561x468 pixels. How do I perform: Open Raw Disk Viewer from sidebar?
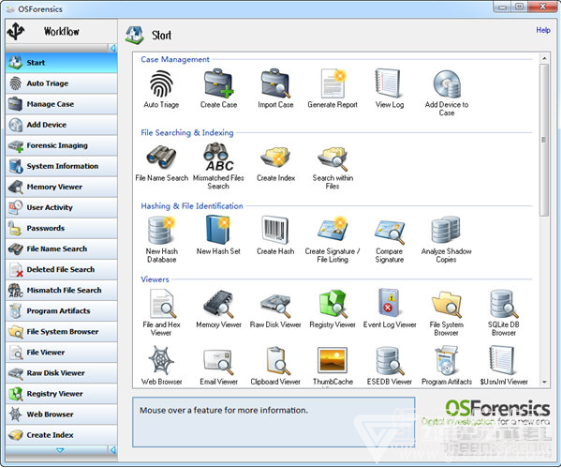(x=62, y=373)
